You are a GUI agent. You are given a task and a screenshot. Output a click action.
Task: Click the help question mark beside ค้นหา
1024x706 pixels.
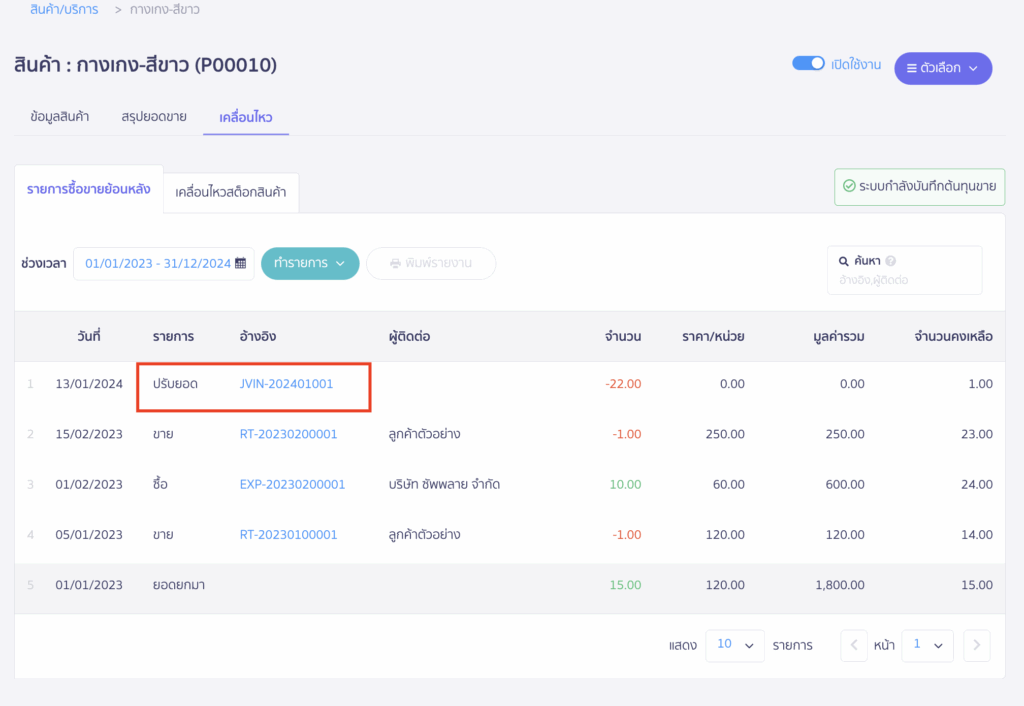(890, 261)
